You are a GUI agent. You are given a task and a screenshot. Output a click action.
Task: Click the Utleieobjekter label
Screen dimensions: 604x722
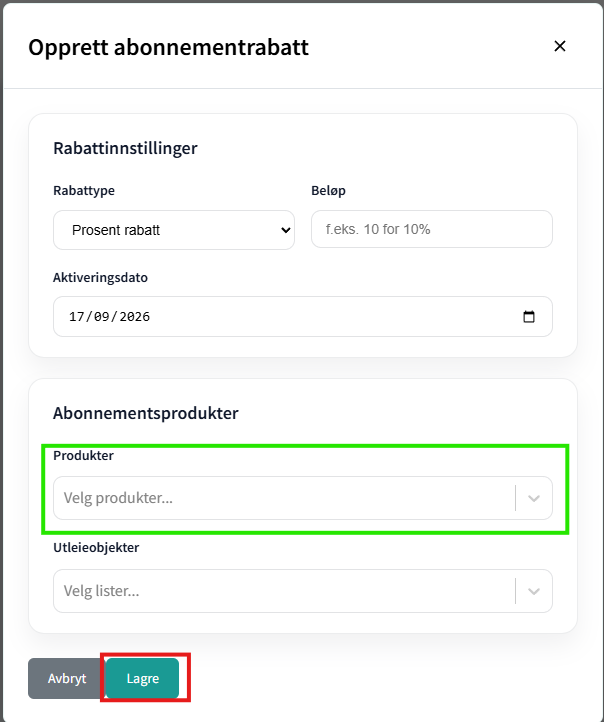pos(96,547)
